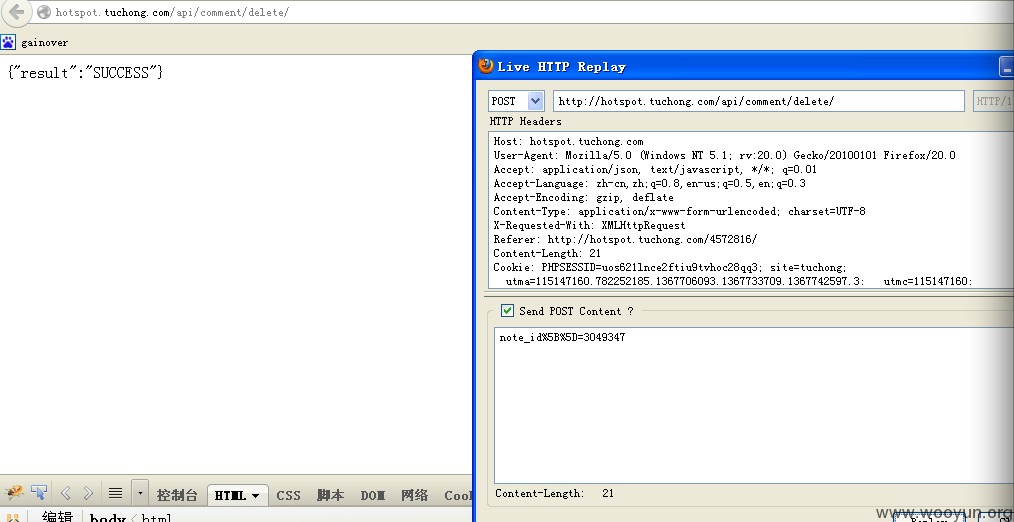Activate Firebug element inspector arrow tool
The image size is (1014, 522).
point(39,494)
